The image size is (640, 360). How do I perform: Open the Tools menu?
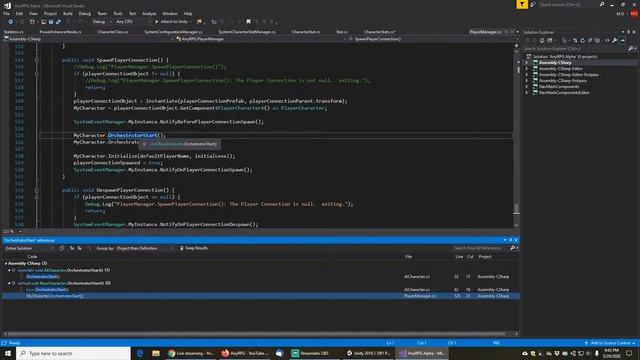point(118,13)
